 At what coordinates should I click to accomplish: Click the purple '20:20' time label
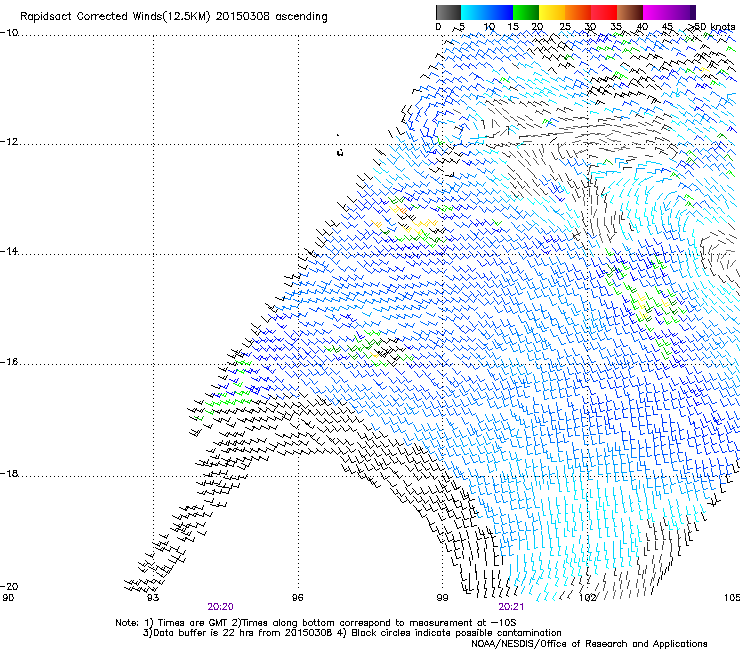(x=220, y=607)
